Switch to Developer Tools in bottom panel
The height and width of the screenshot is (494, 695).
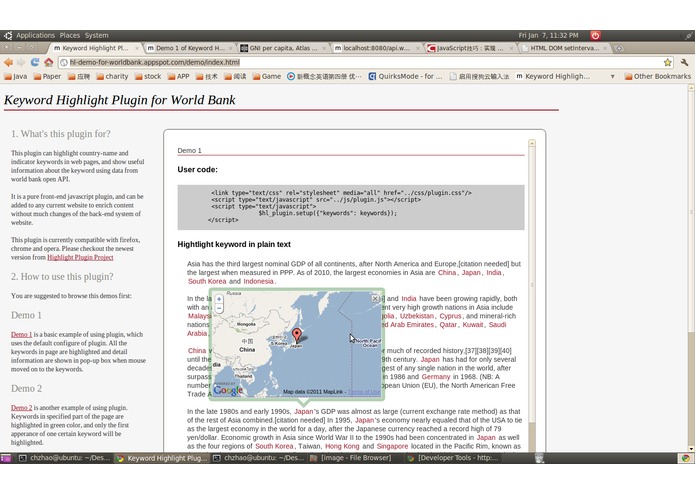pyautogui.click(x=453, y=458)
